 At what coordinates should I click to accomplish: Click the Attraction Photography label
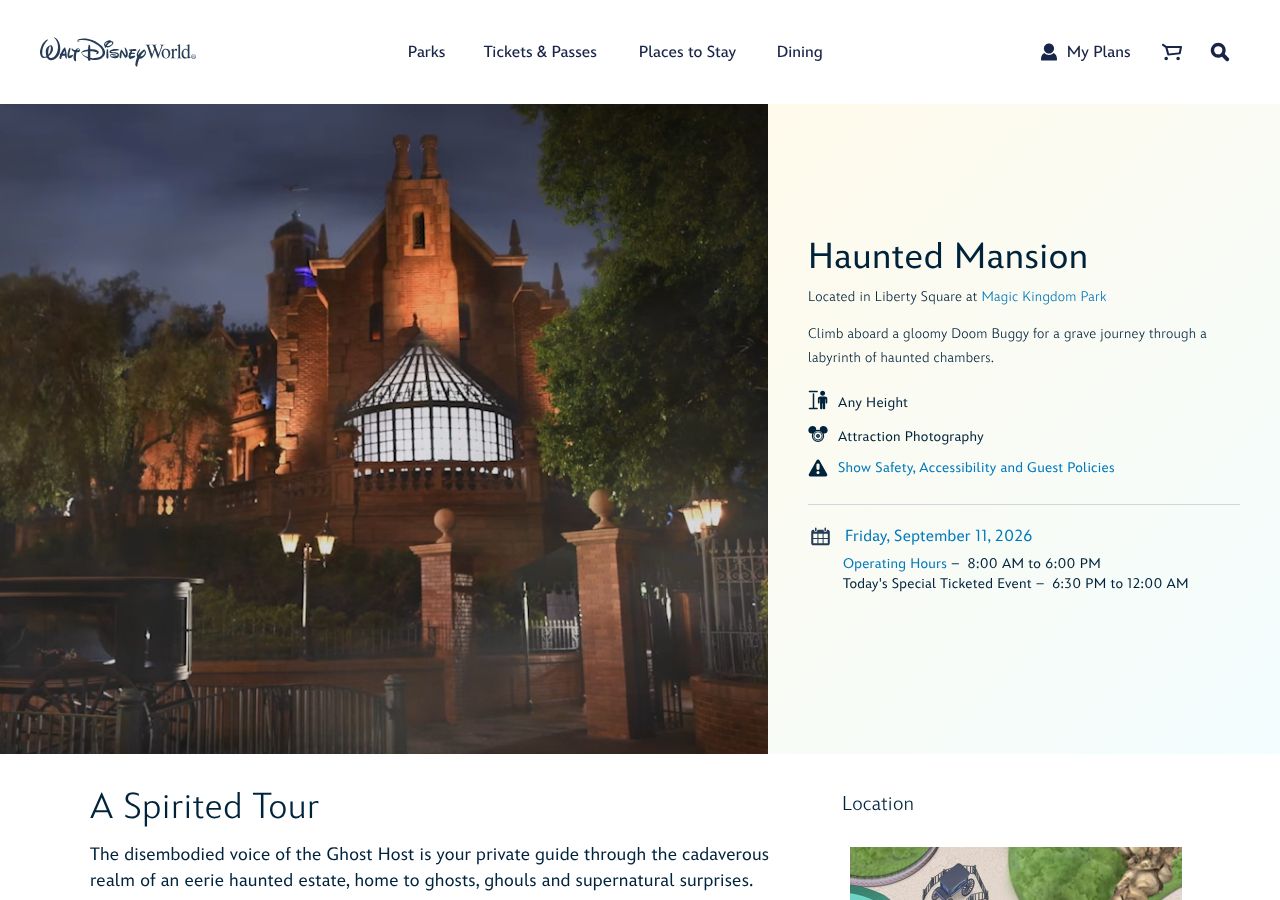pyautogui.click(x=911, y=437)
